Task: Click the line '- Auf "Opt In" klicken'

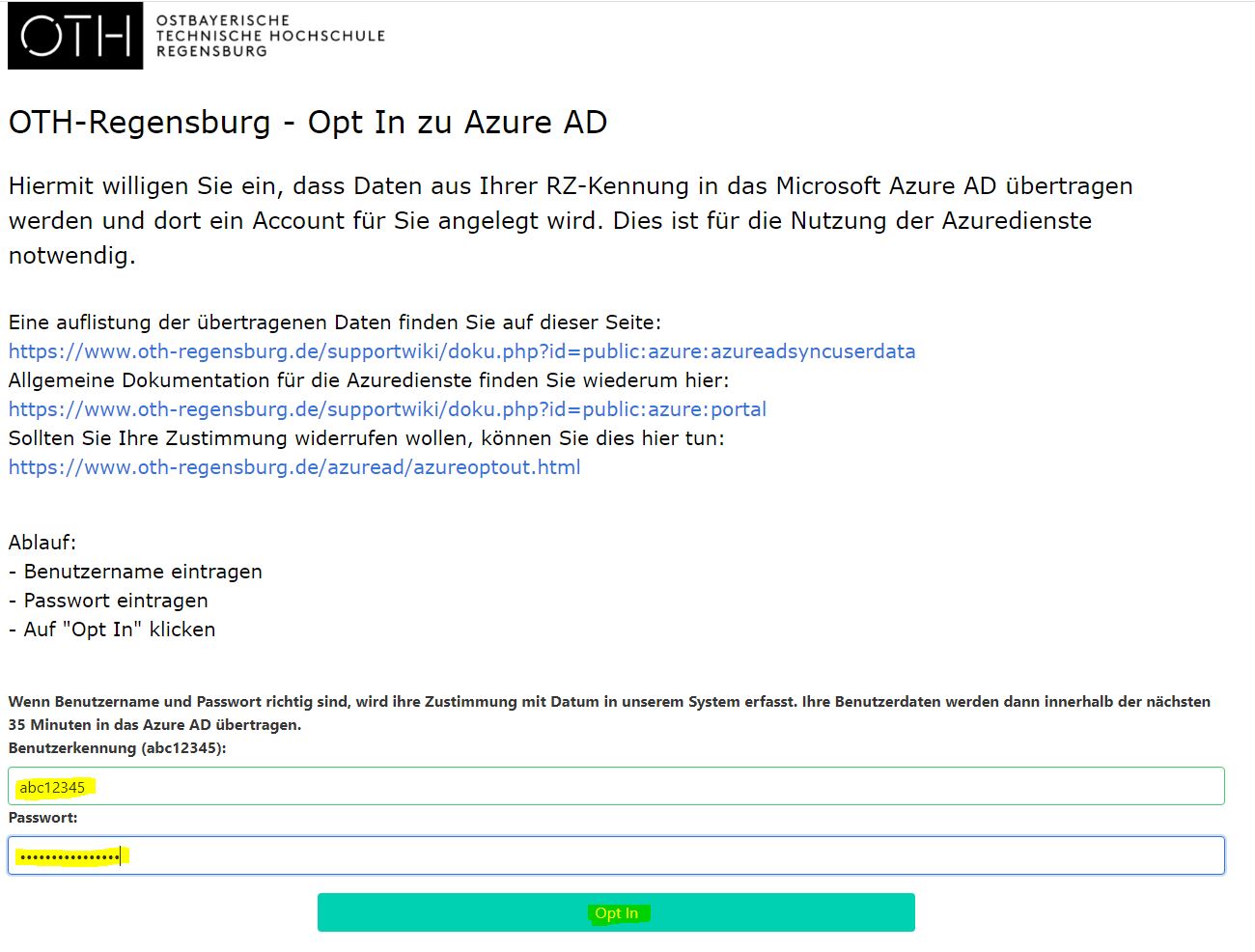Action: (112, 630)
